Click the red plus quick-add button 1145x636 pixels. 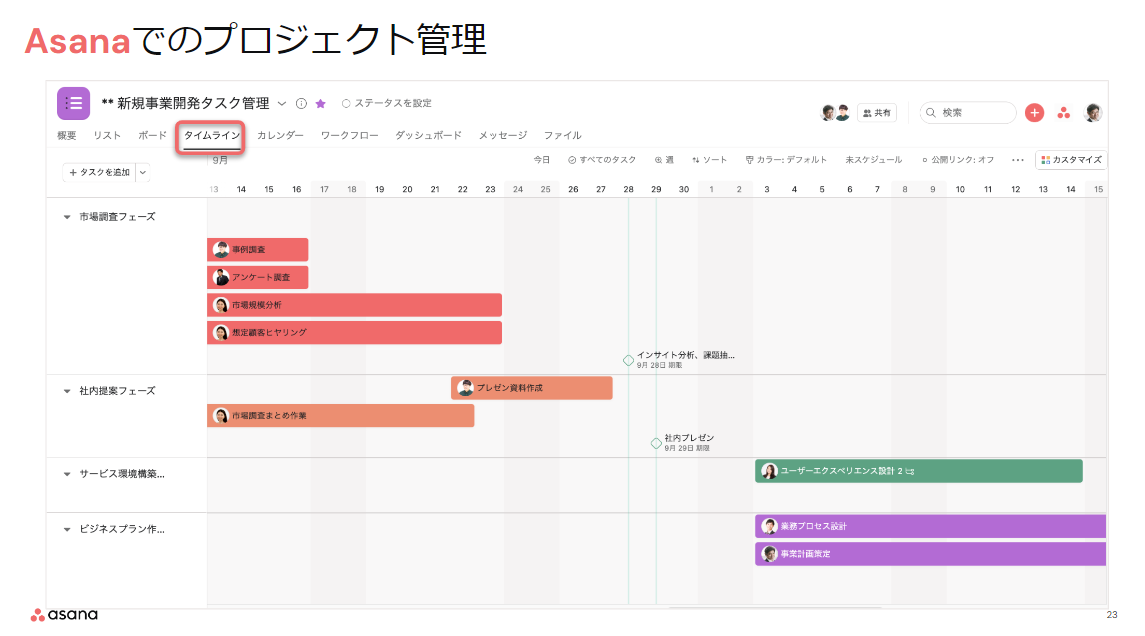[1034, 112]
